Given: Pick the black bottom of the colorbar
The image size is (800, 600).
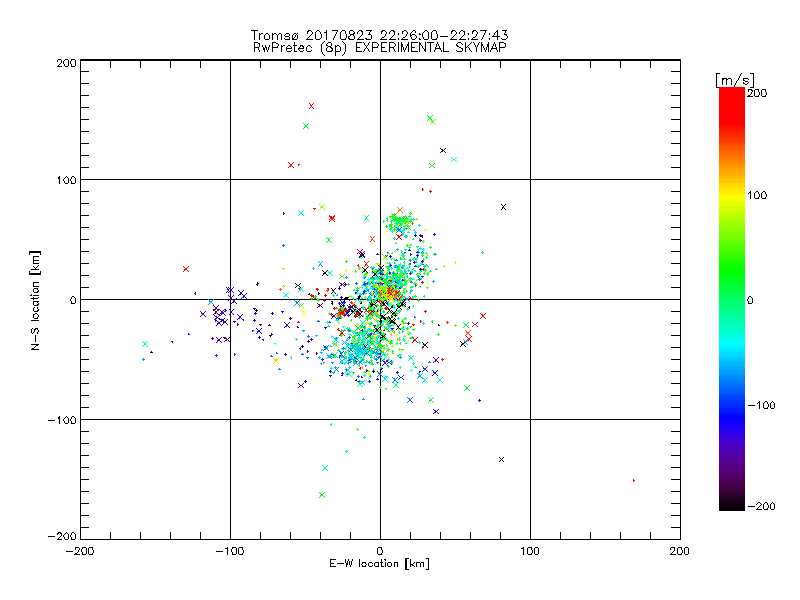Looking at the screenshot, I should (x=732, y=505).
